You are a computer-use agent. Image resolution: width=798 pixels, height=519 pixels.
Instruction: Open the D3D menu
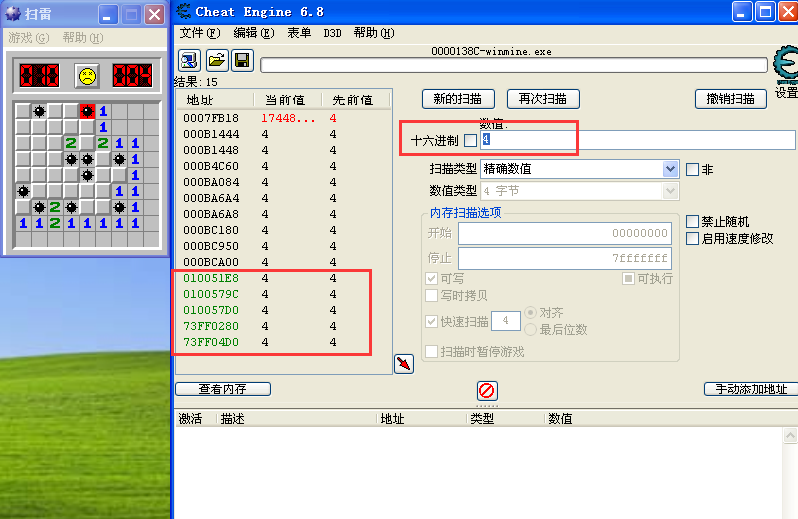point(332,33)
